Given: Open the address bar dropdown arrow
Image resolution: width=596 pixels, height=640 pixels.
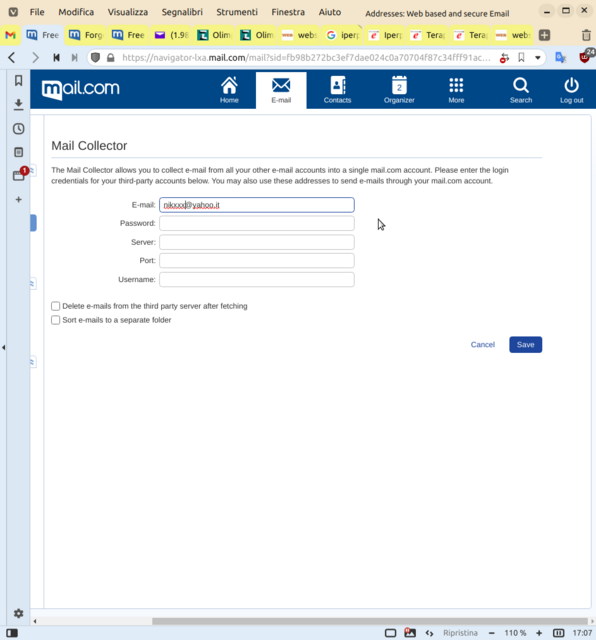Looking at the screenshot, I should pyautogui.click(x=538, y=58).
